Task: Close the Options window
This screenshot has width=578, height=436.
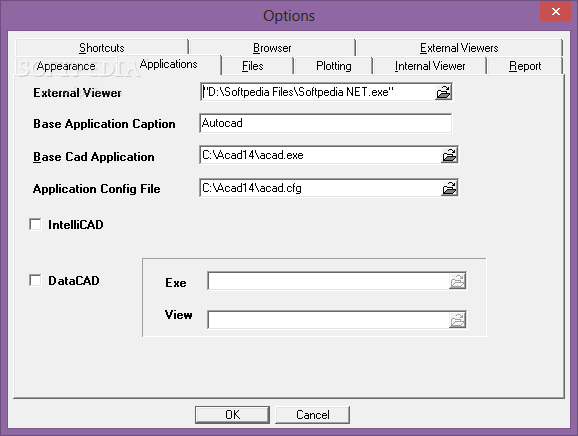Action: point(556,11)
